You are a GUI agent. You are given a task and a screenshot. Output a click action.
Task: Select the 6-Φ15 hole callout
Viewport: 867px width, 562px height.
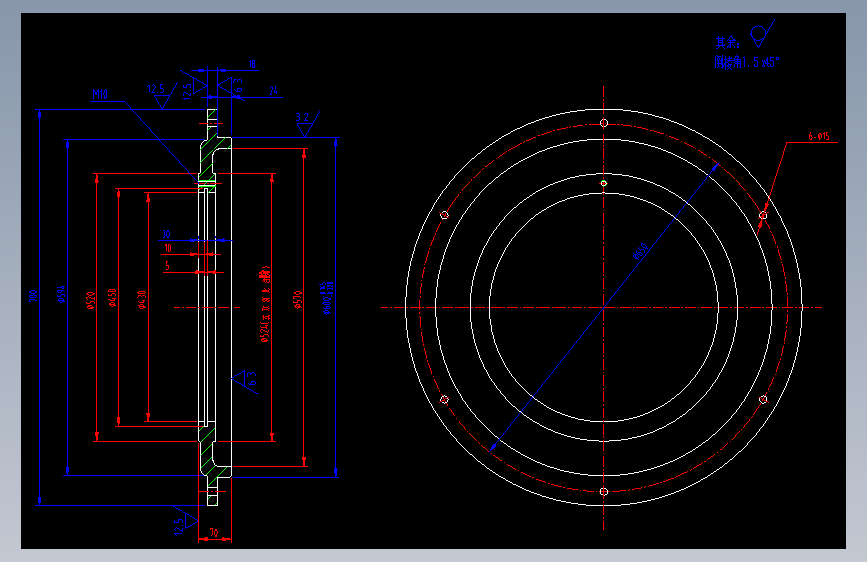(818, 136)
